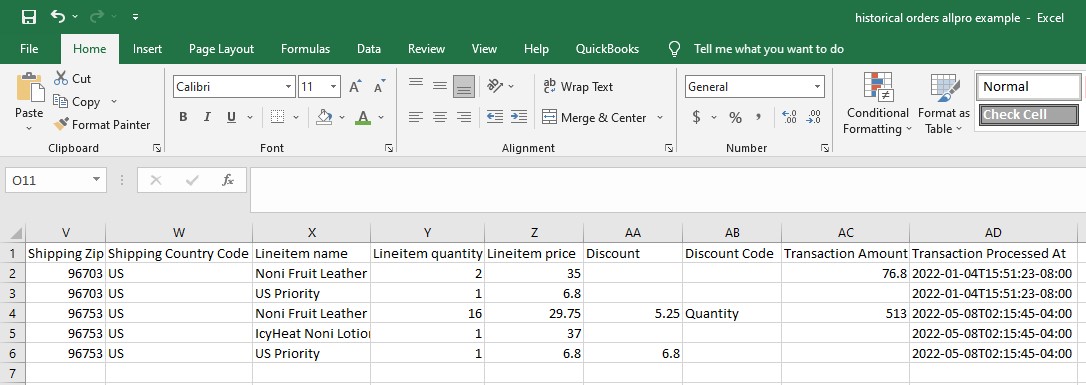Click the Undo arrow icon
The image size is (1086, 385).
(x=58, y=17)
